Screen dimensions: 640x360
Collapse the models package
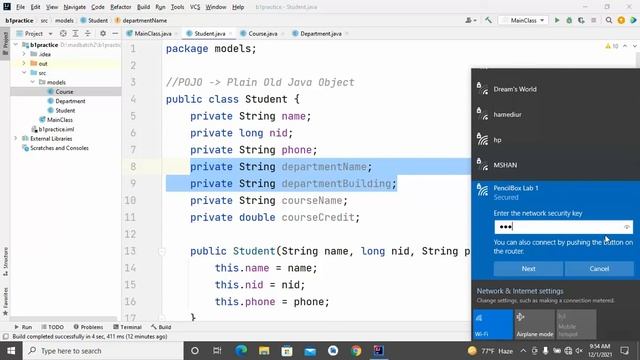33,82
